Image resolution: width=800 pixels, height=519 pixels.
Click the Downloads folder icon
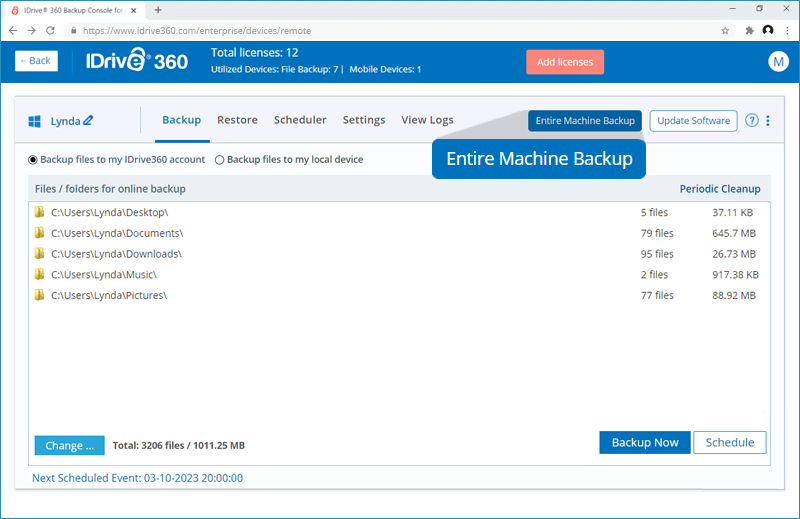(x=39, y=254)
